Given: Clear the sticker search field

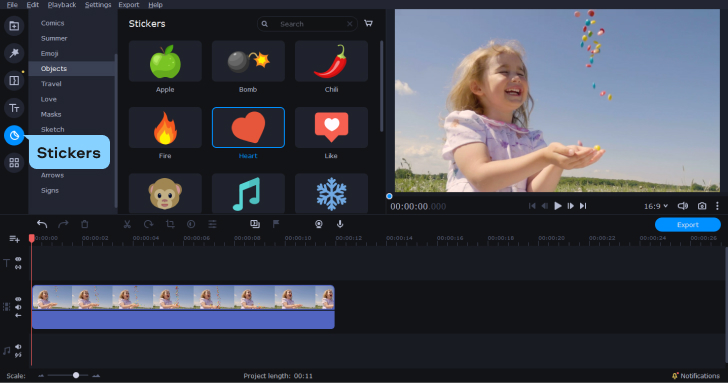Looking at the screenshot, I should [x=350, y=24].
